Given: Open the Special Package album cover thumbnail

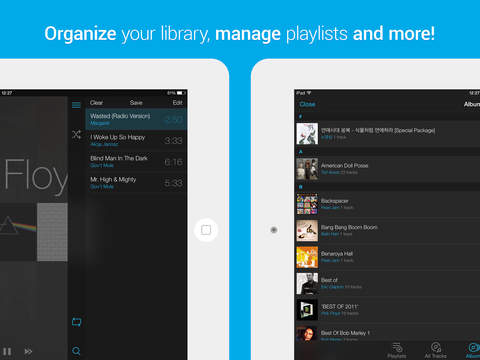Looking at the screenshot, I should click(307, 133).
